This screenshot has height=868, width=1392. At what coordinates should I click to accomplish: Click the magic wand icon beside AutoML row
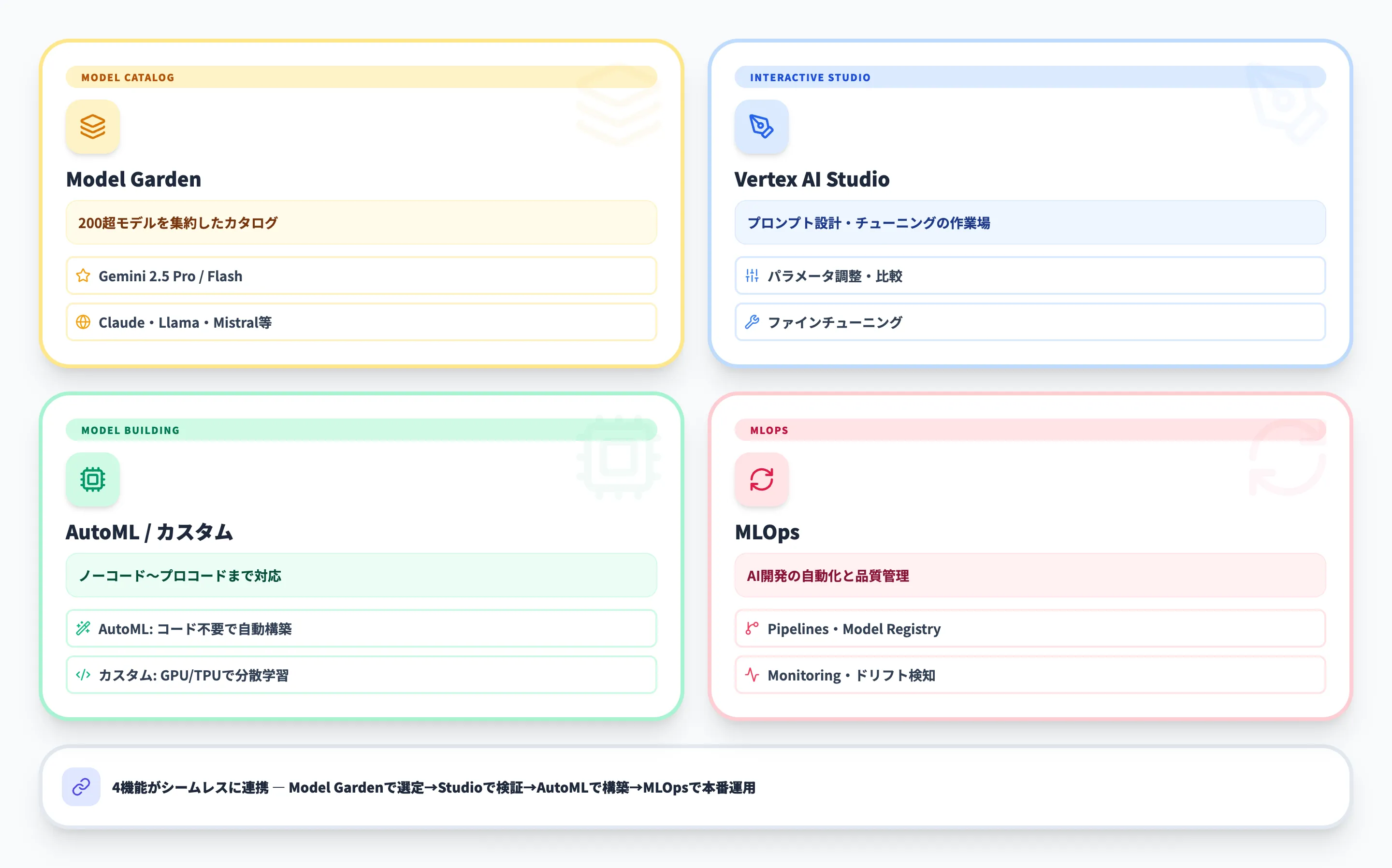click(83, 628)
